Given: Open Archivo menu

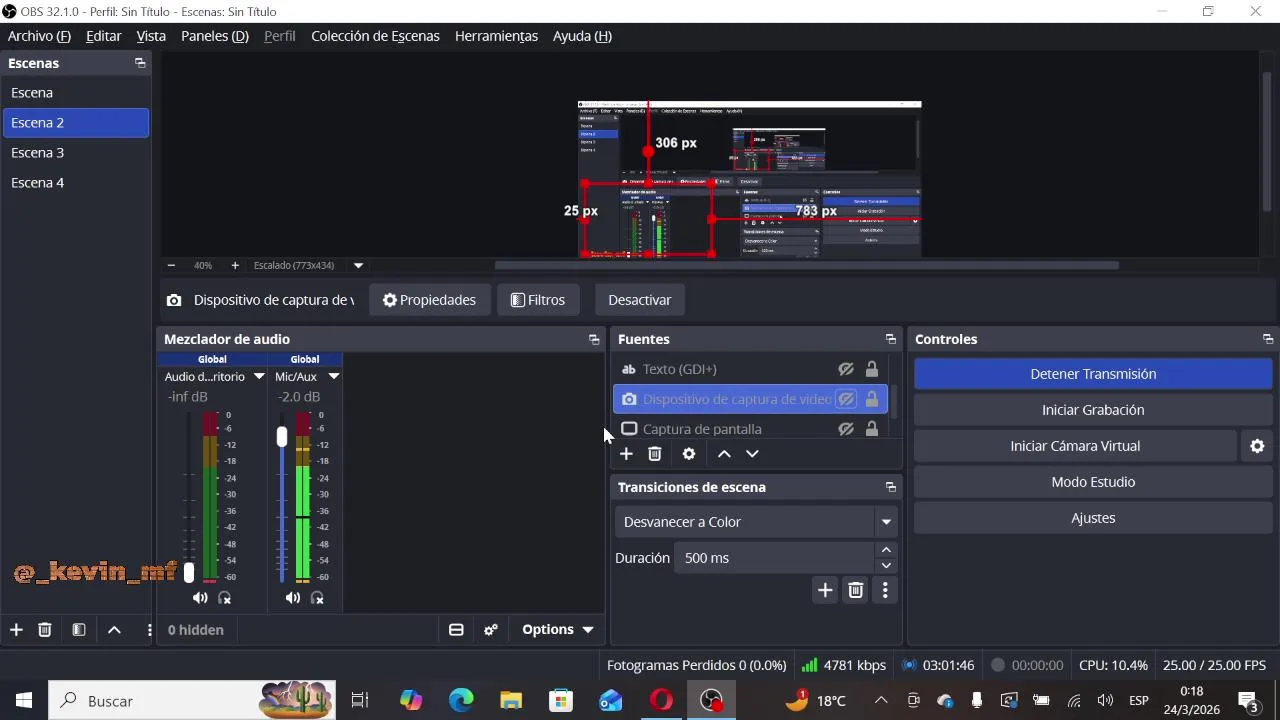Looking at the screenshot, I should (x=39, y=36).
